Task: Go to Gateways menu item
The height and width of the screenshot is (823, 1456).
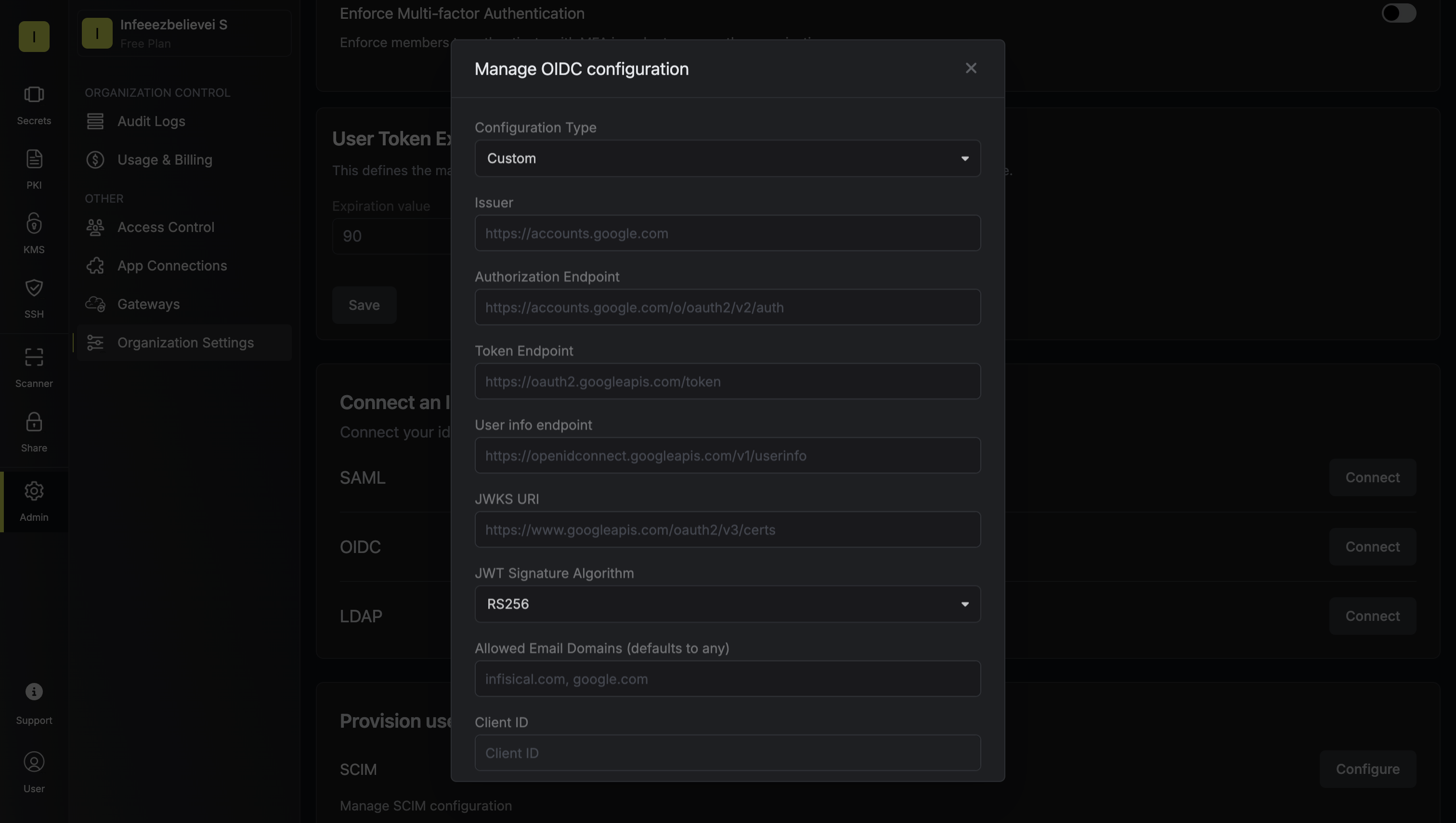Action: (x=184, y=304)
